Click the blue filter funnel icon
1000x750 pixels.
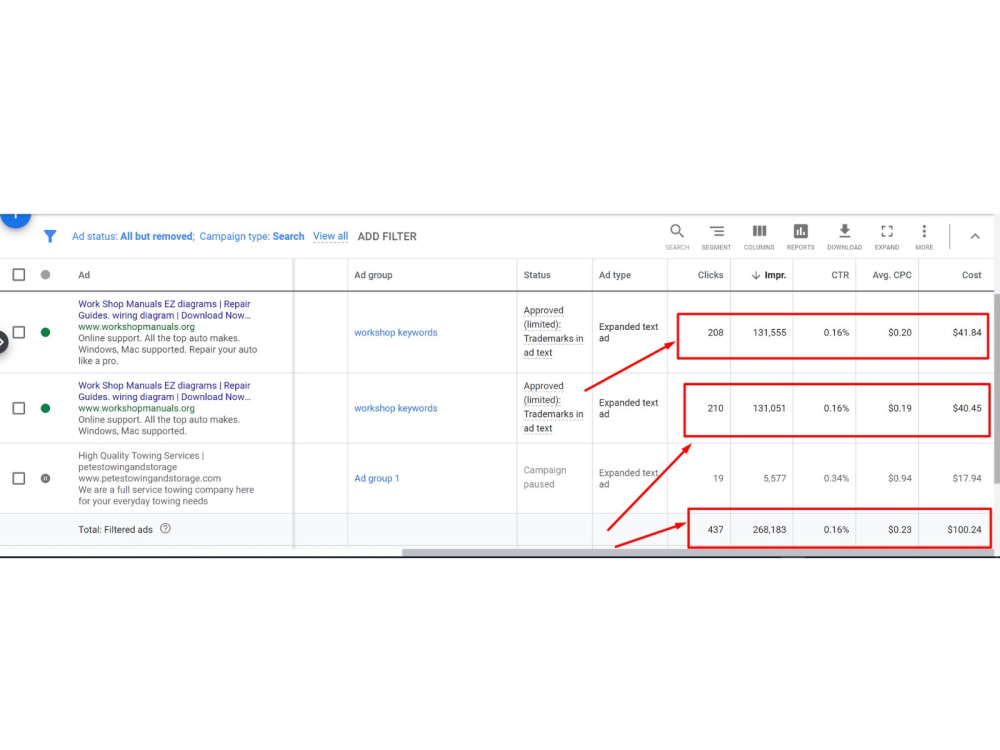coord(50,237)
